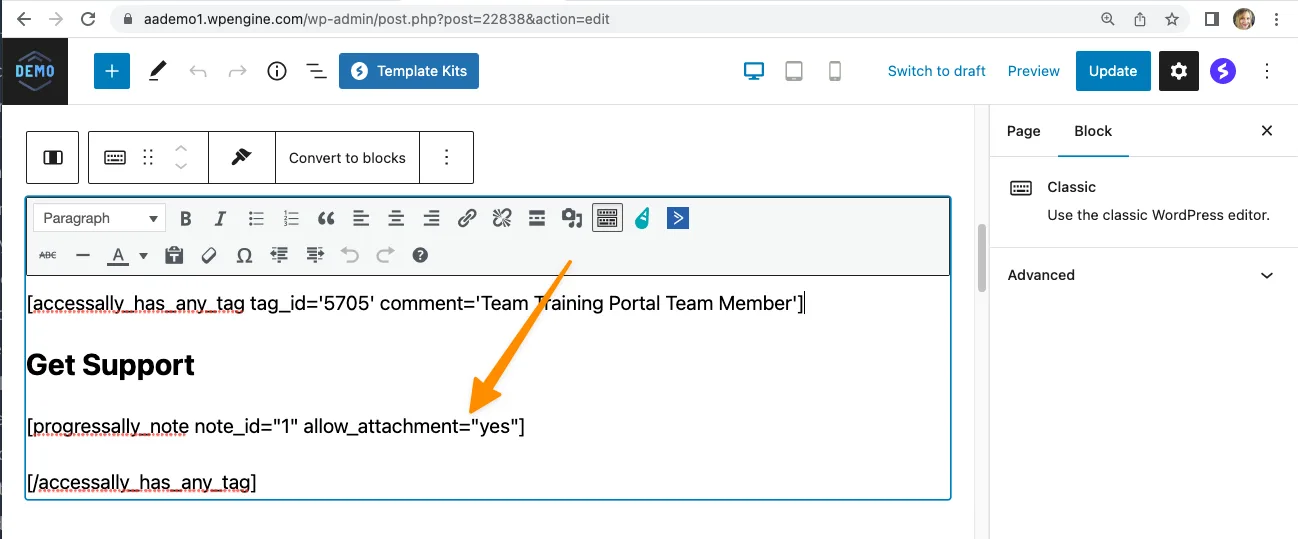Image resolution: width=1298 pixels, height=539 pixels.
Task: Open the Paragraph format dropdown
Action: [100, 218]
